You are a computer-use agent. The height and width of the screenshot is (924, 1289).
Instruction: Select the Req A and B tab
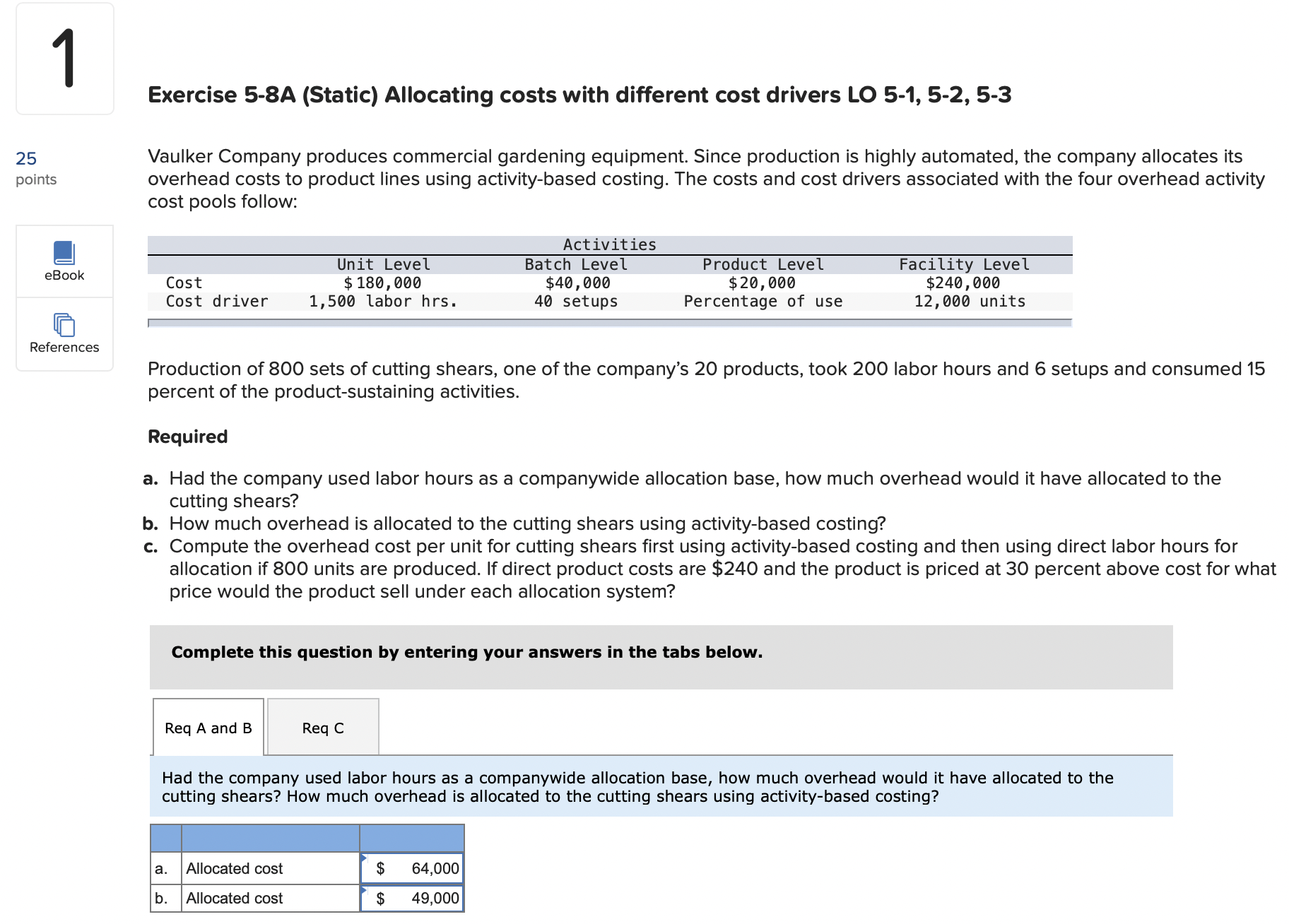point(207,728)
